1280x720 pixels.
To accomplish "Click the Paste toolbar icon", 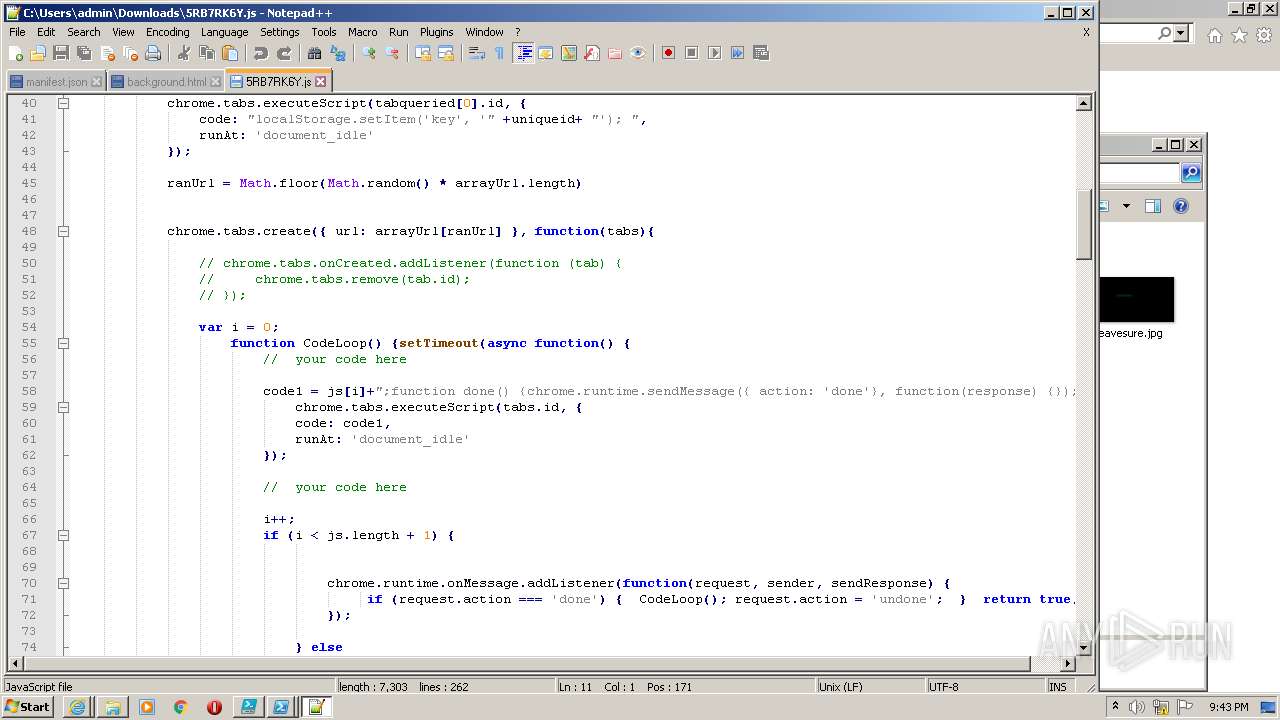I will coord(230,53).
